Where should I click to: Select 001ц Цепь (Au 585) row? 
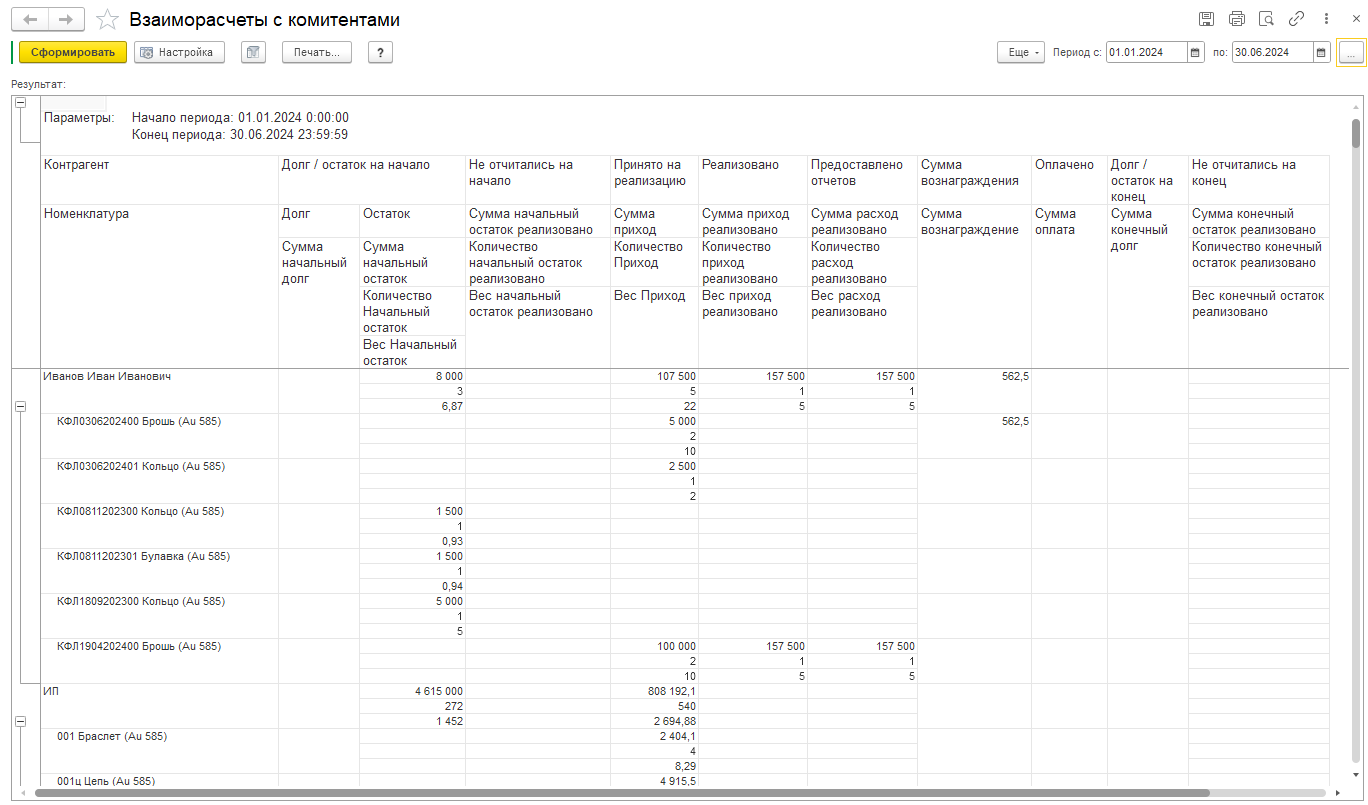pos(106,780)
